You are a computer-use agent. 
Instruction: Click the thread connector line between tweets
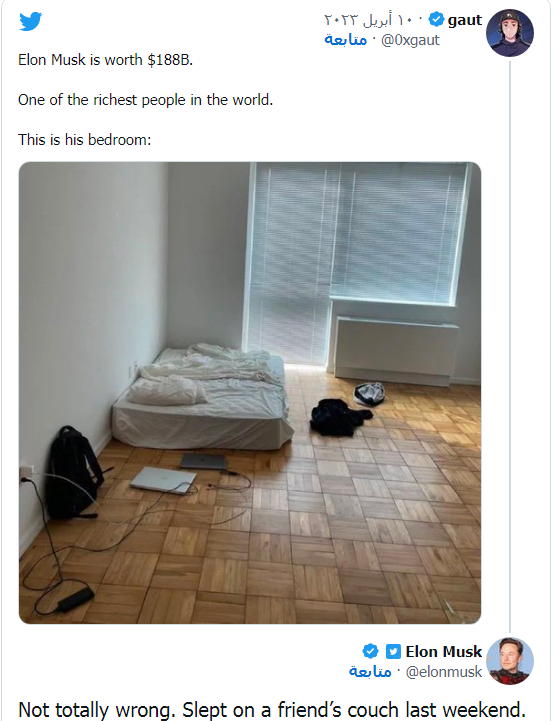[510, 347]
